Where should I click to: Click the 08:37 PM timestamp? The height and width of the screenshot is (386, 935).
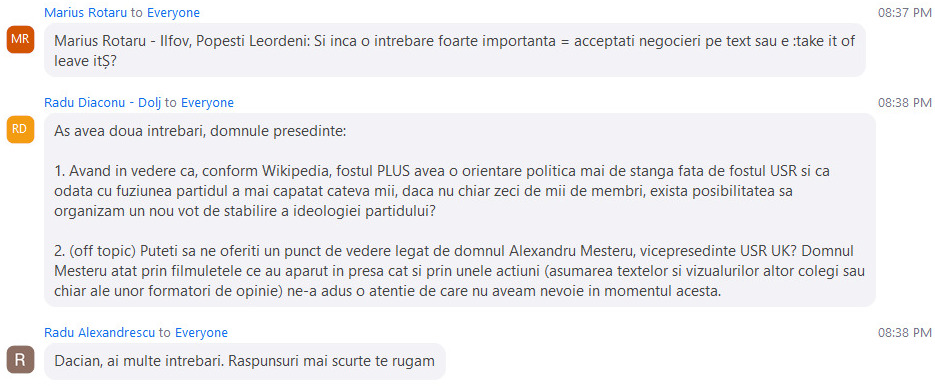click(905, 13)
